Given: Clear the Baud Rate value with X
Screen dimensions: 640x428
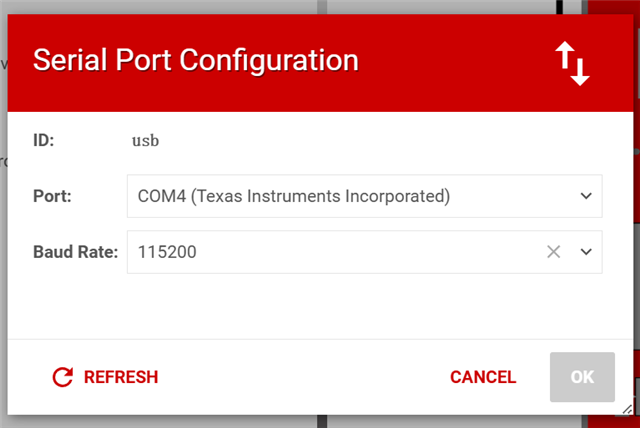Looking at the screenshot, I should click(554, 252).
